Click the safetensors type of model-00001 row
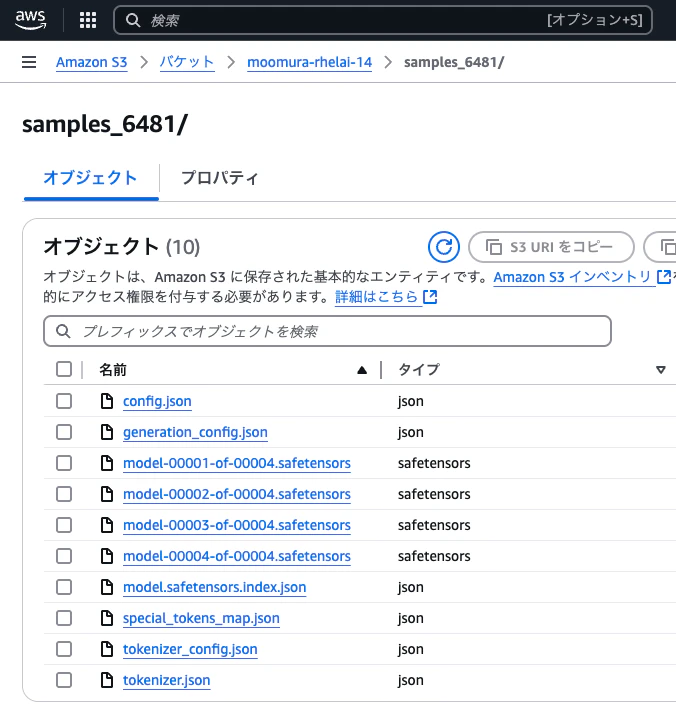 (434, 463)
